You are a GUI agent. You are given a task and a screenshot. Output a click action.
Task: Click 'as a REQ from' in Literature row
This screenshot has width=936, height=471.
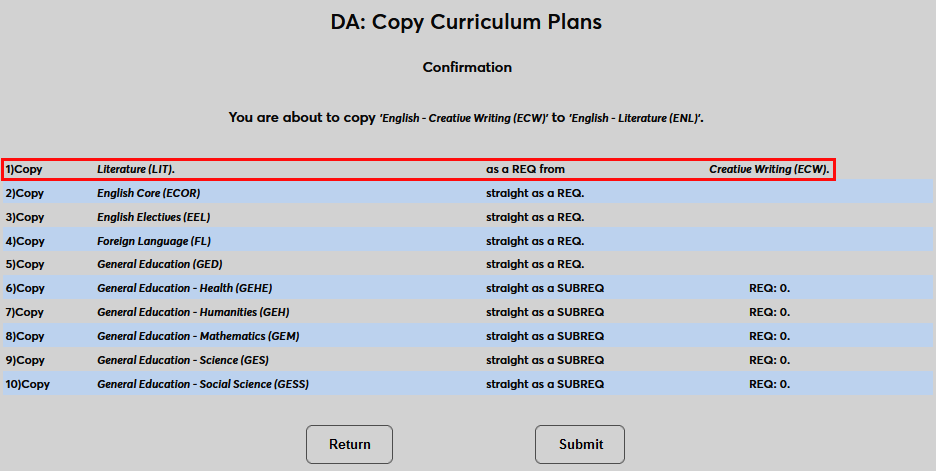point(525,169)
